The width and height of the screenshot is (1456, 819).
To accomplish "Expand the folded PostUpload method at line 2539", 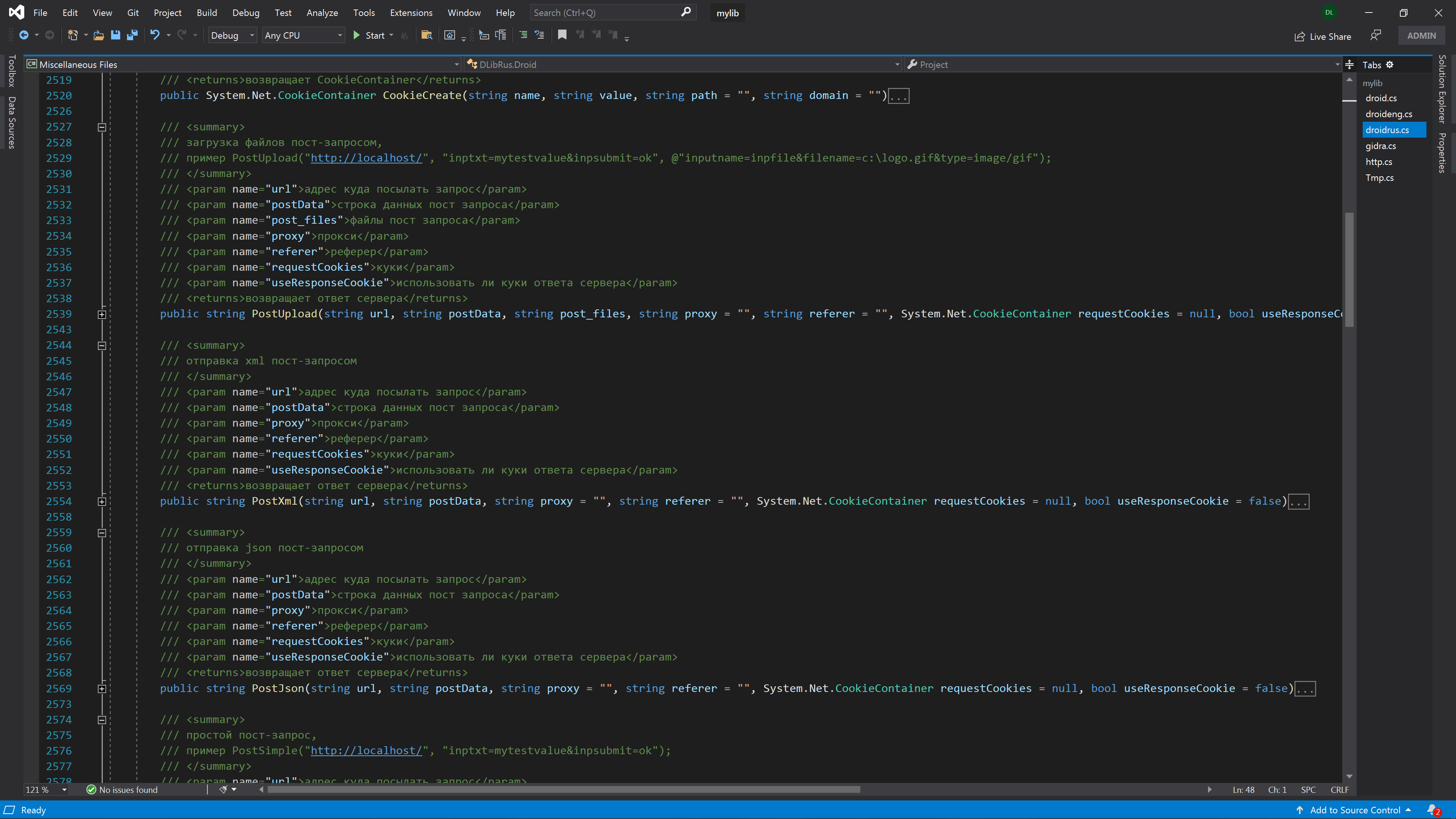I will 102,314.
